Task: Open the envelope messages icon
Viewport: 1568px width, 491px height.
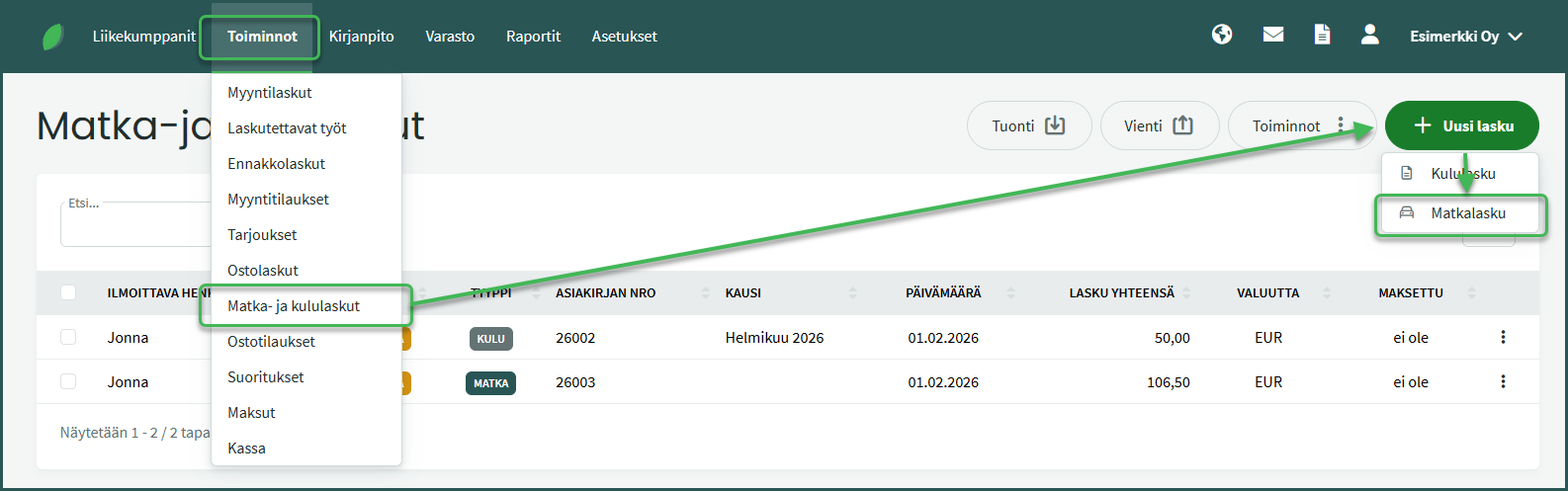Action: tap(1273, 36)
